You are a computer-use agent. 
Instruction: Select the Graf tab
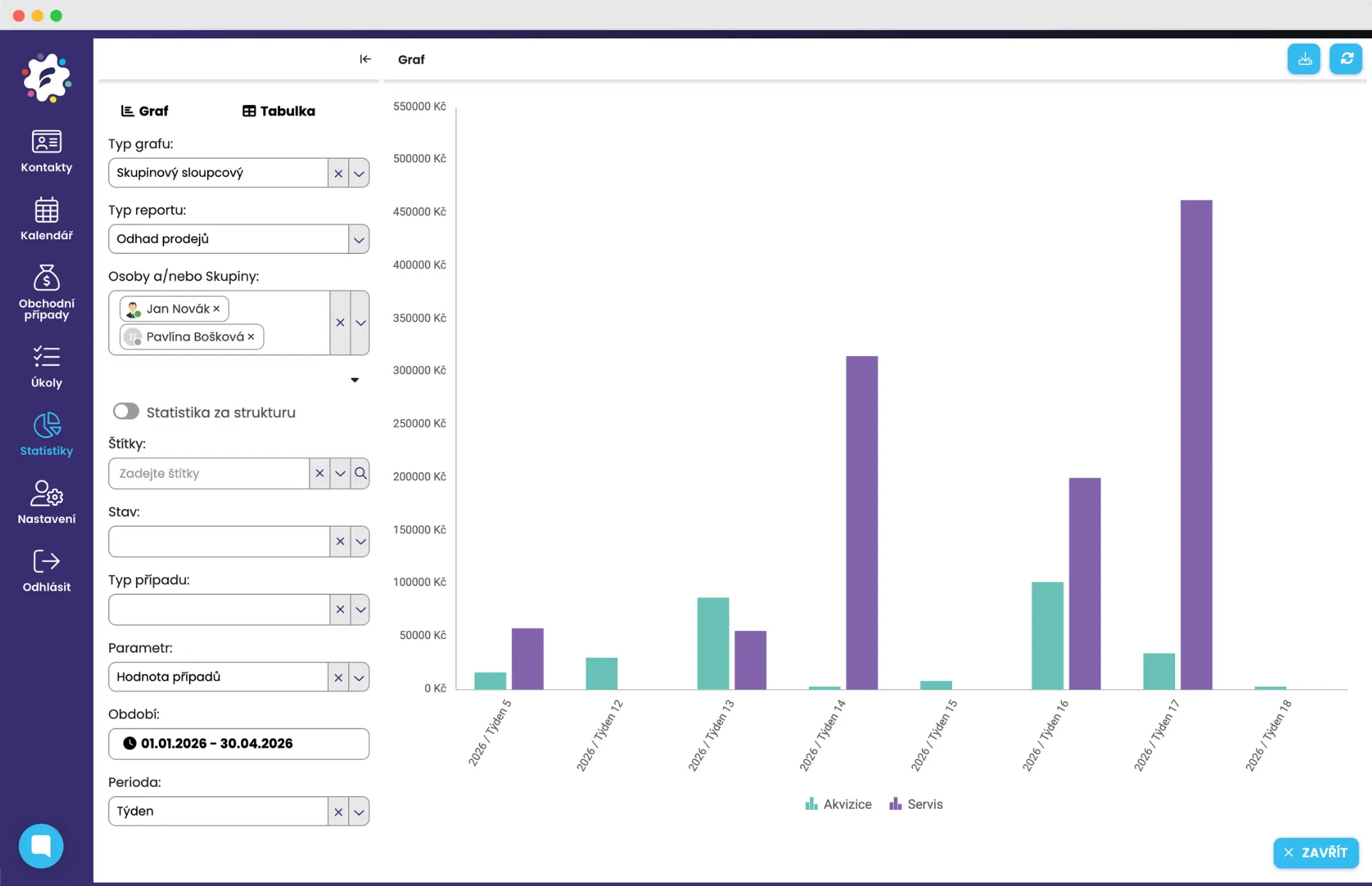pyautogui.click(x=145, y=111)
